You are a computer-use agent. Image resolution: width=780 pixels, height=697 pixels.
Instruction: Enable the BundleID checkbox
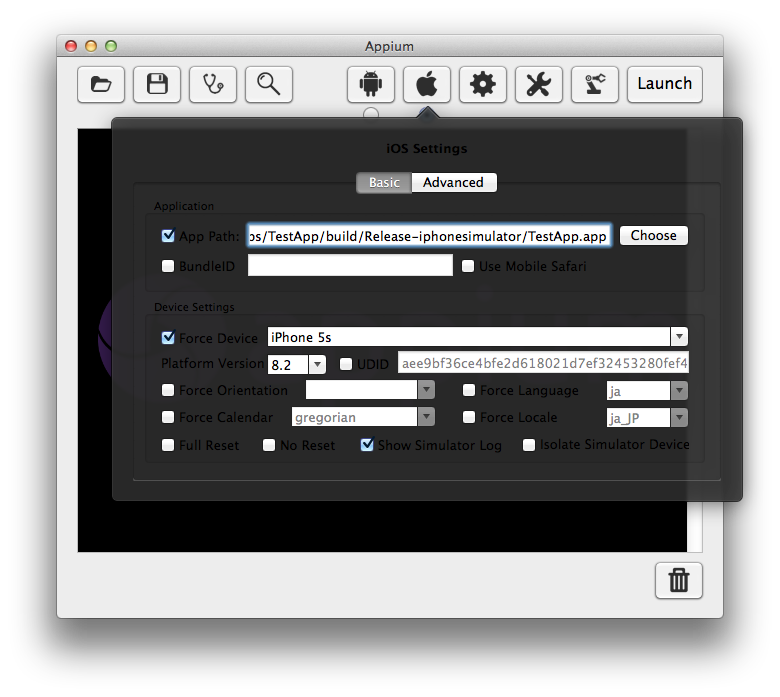[x=168, y=266]
